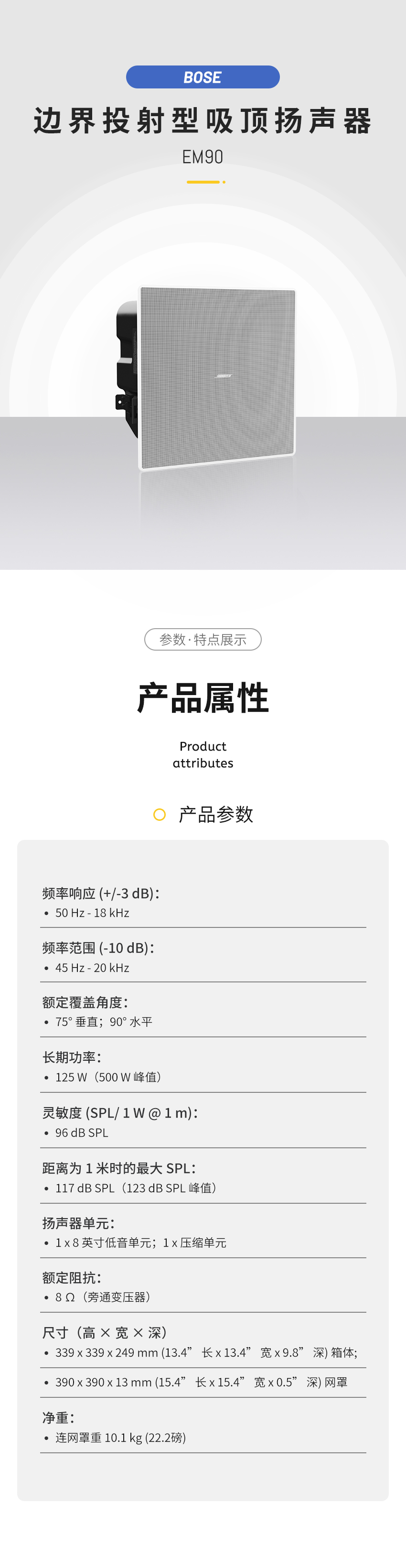Click the 产品属性 heading
This screenshot has height=1568, width=406.
click(203, 697)
